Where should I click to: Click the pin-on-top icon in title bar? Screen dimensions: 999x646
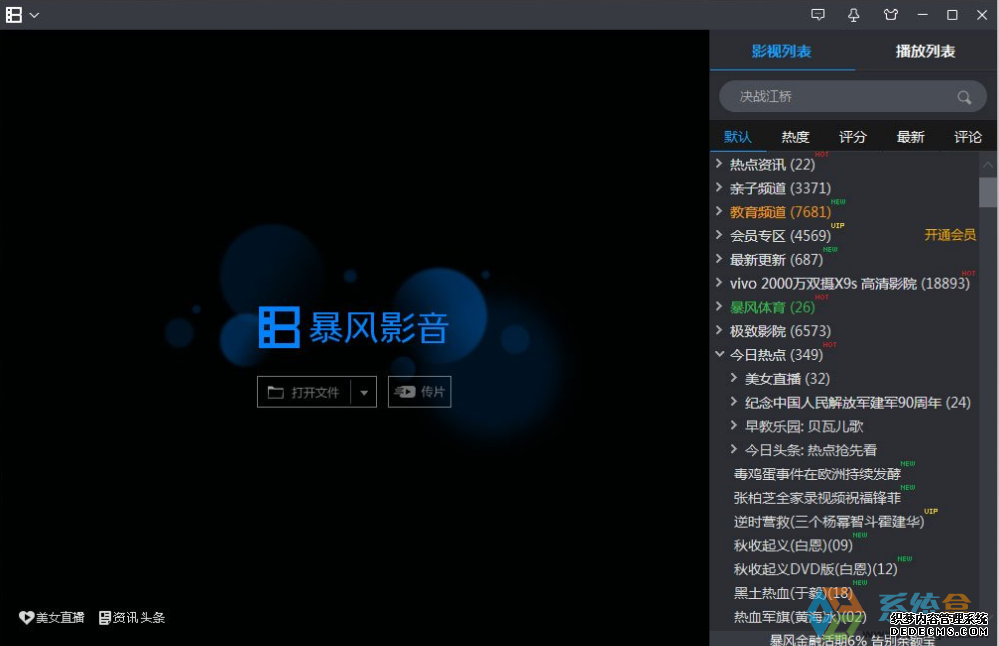click(x=854, y=15)
